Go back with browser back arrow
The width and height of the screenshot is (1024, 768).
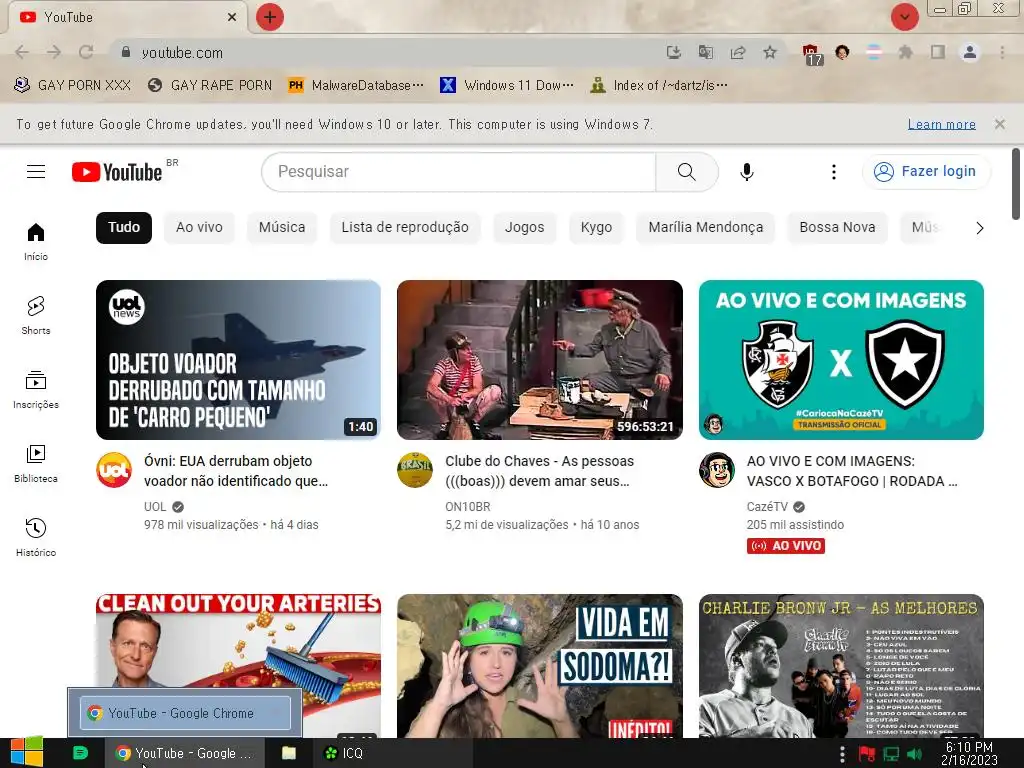(x=22, y=52)
